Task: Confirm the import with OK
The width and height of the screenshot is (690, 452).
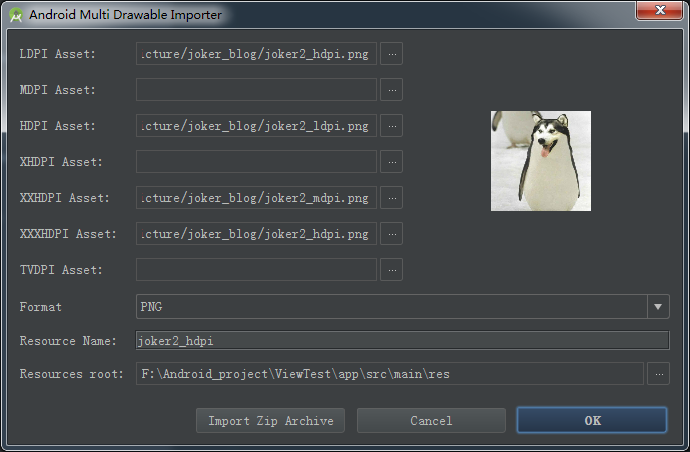Action: [592, 420]
